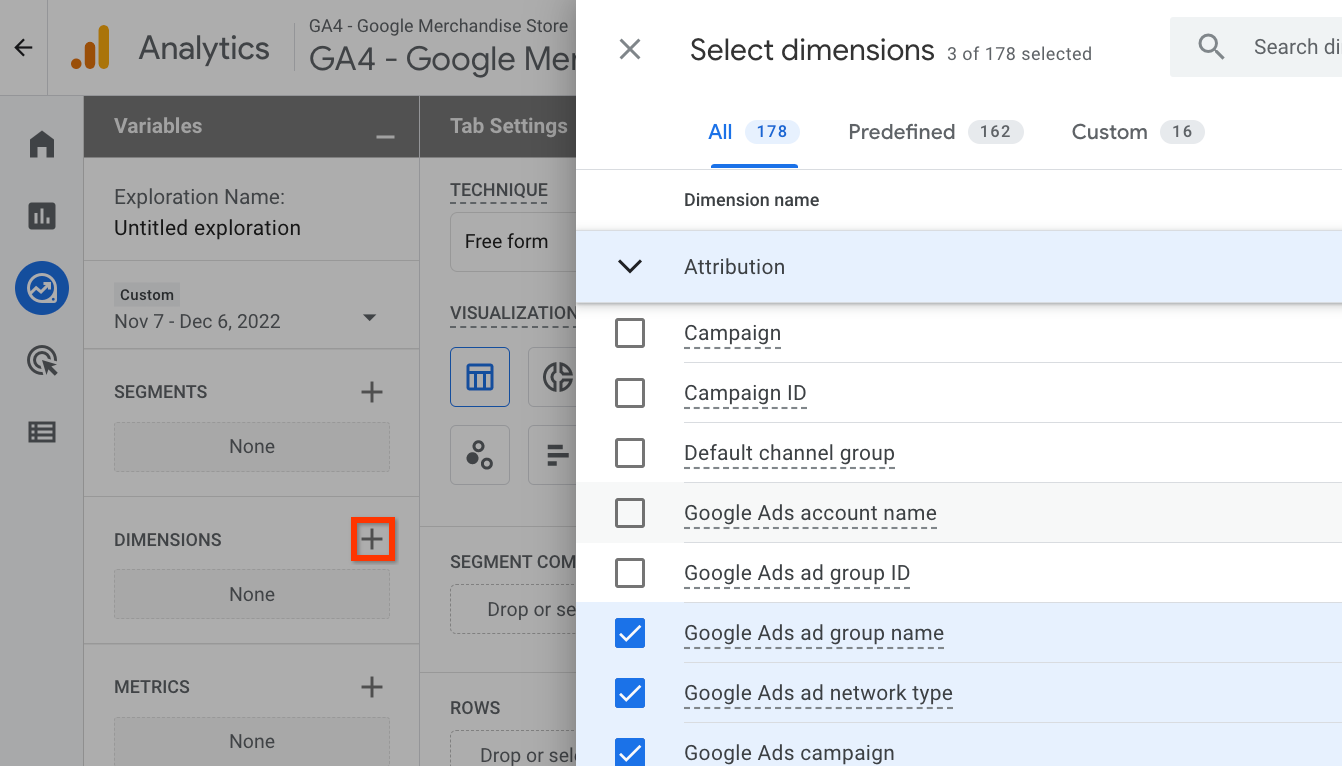Image resolution: width=1342 pixels, height=766 pixels.
Task: Click the Google Ads ad group name label
Action: pos(814,634)
